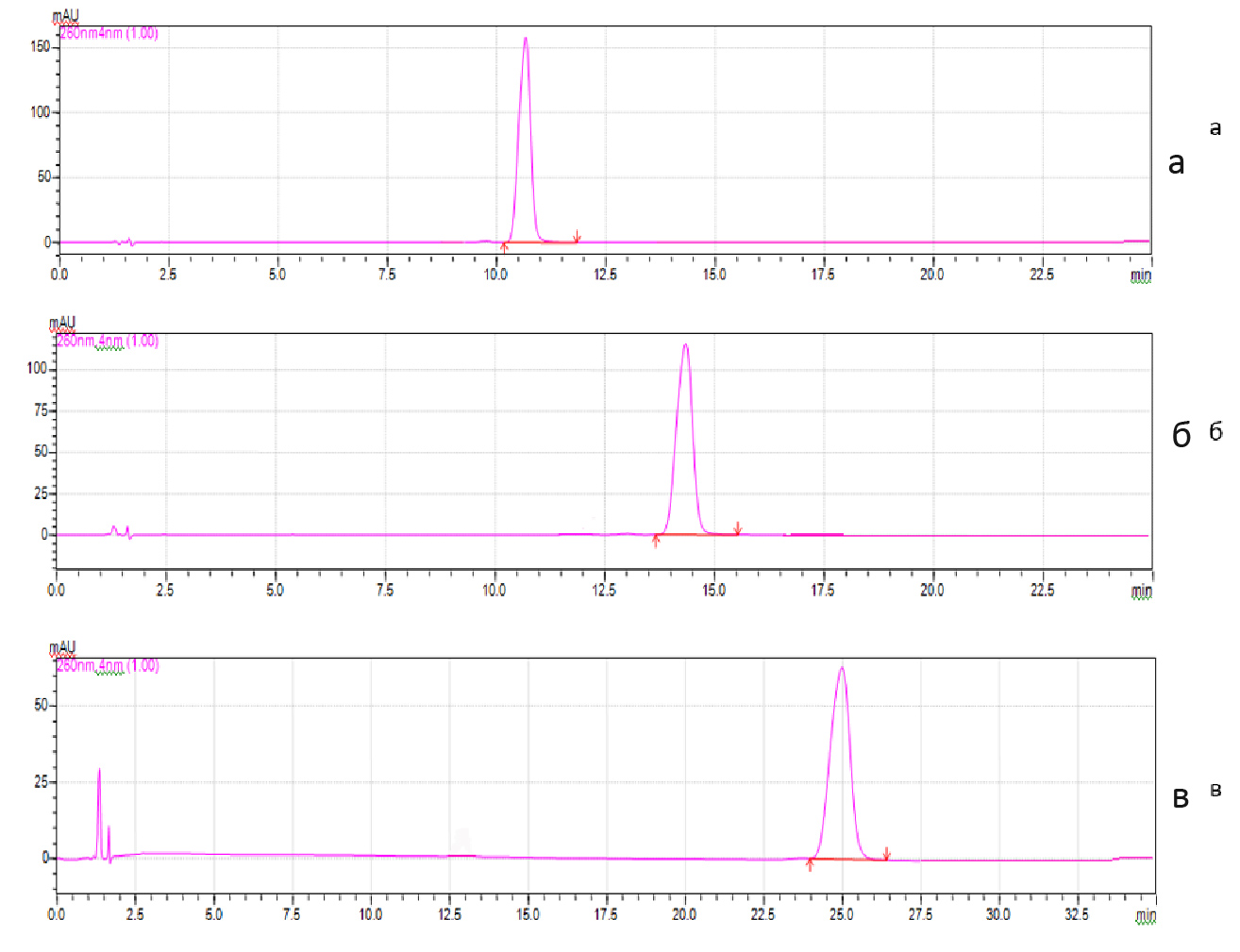
Task: Click the 260nm,4nm channel label in bottom chart
Action: click(108, 666)
